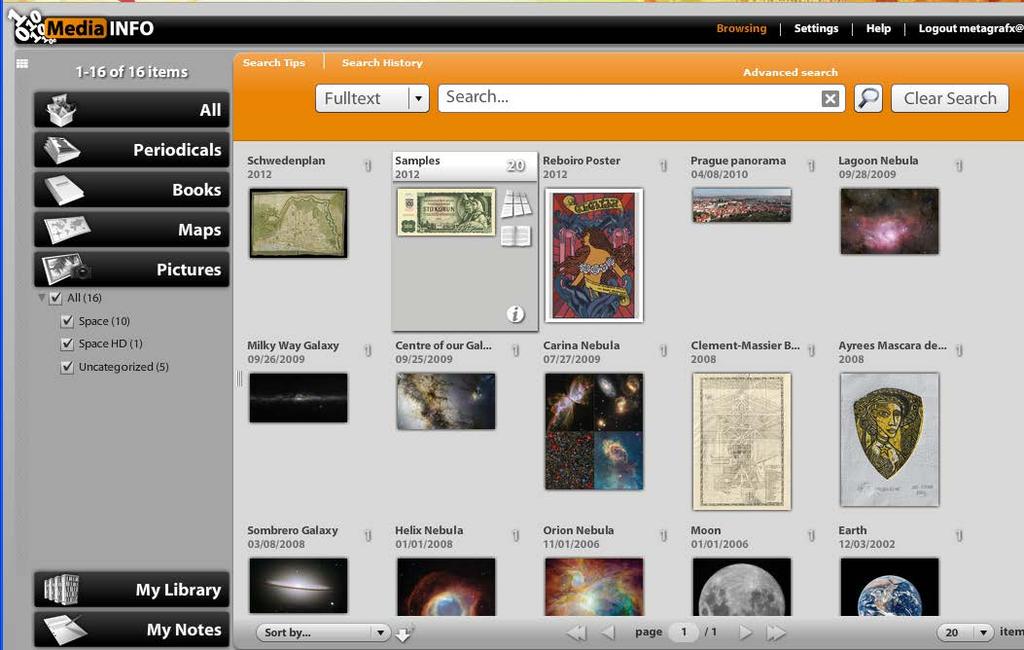Screen dimensions: 1024x650
Task: Open the Prague panorama thumbnail
Action: [x=741, y=205]
